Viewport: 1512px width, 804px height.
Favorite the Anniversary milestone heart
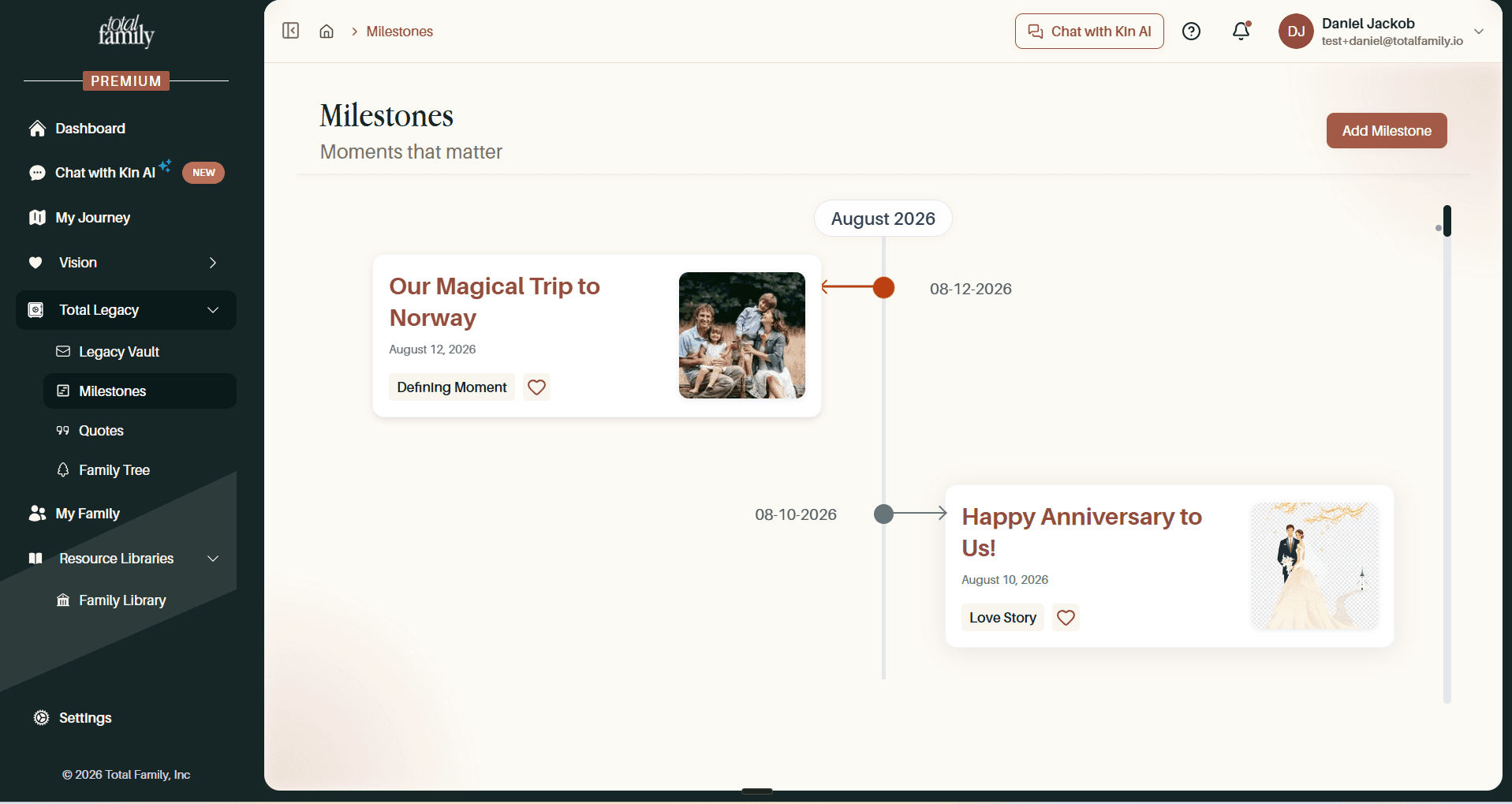(1066, 618)
